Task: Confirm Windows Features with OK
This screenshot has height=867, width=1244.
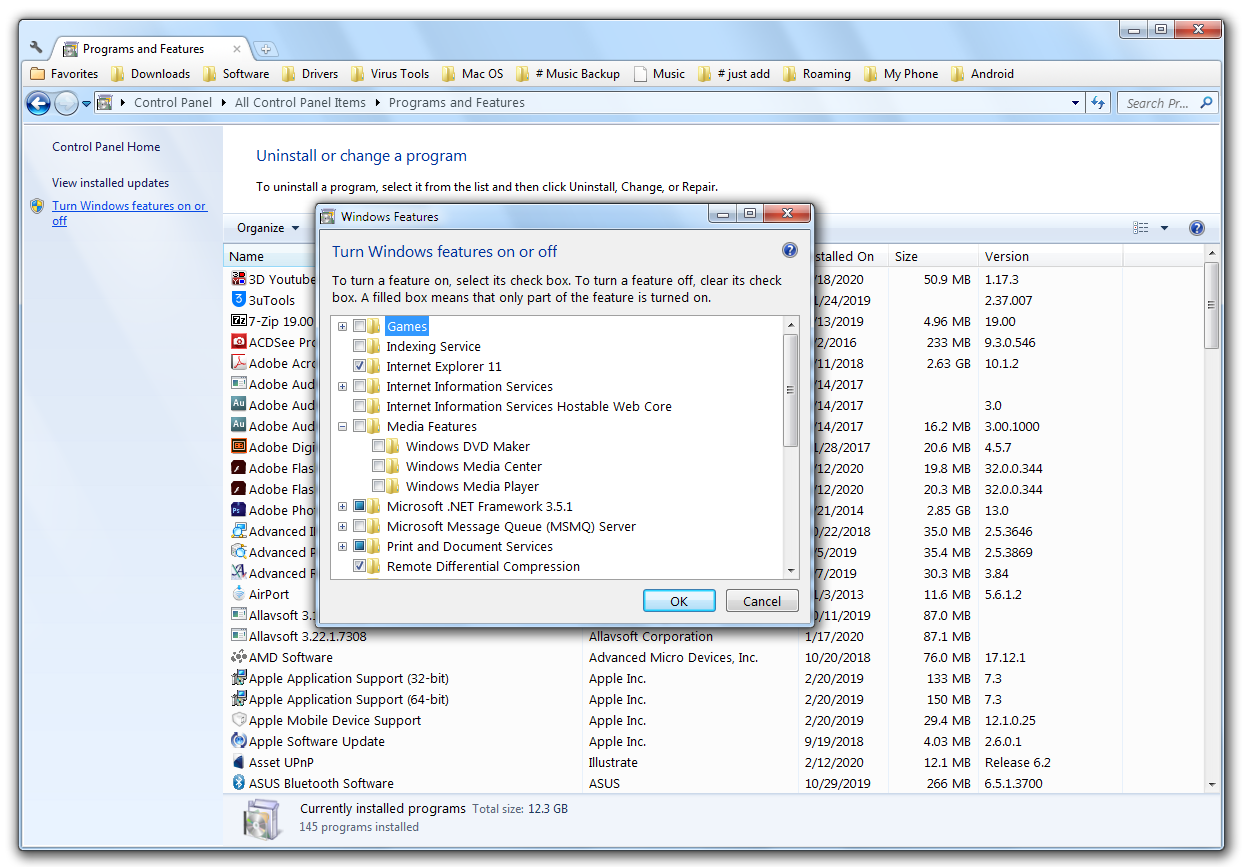Action: coord(679,601)
